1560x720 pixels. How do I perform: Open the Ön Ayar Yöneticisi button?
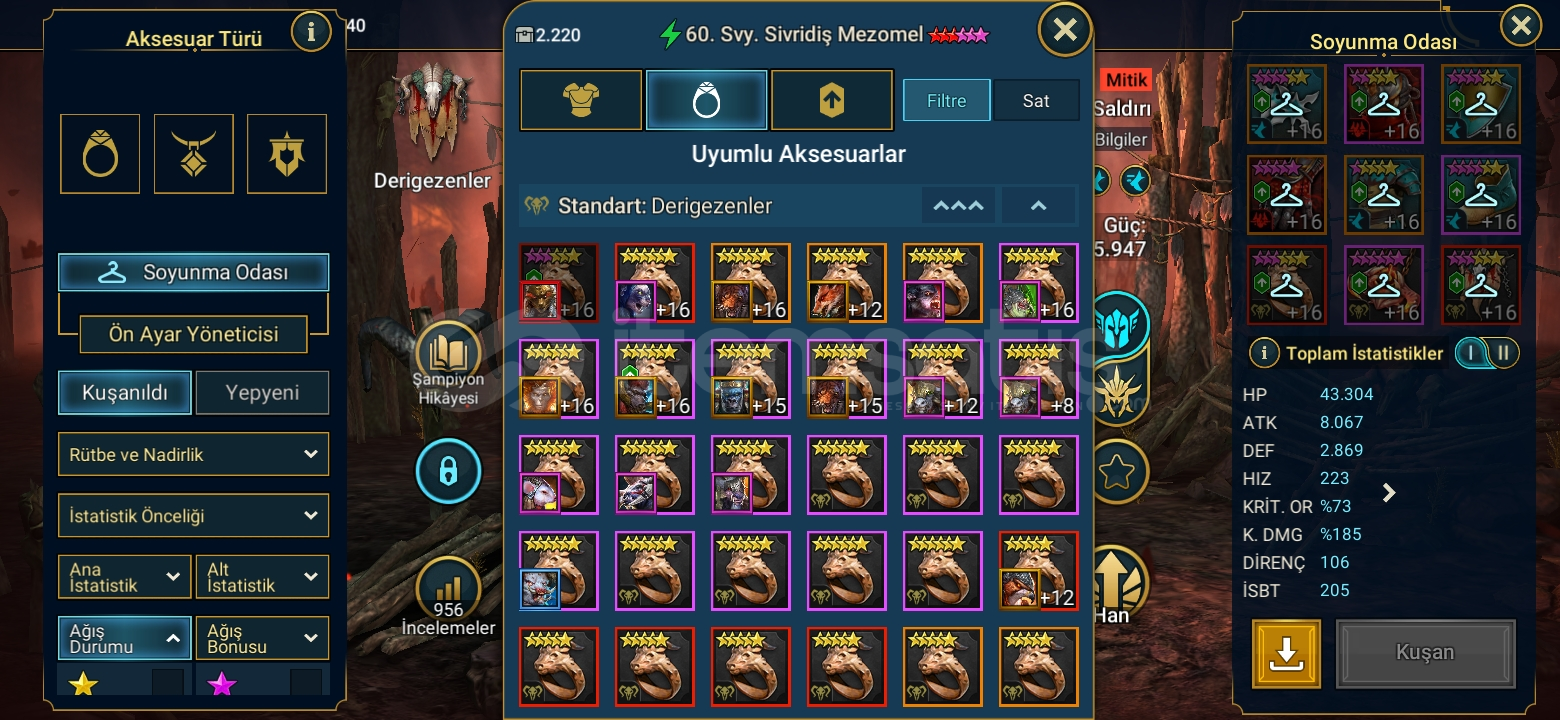[193, 334]
